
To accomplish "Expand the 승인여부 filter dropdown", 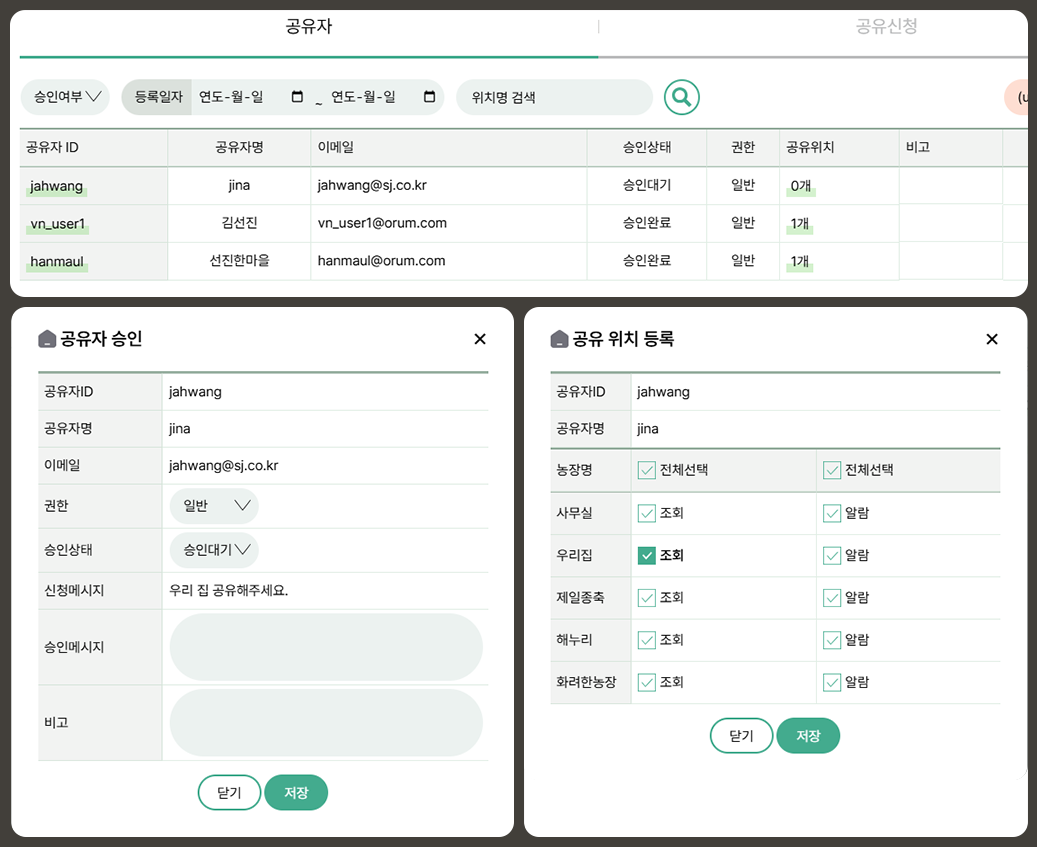I will [65, 97].
